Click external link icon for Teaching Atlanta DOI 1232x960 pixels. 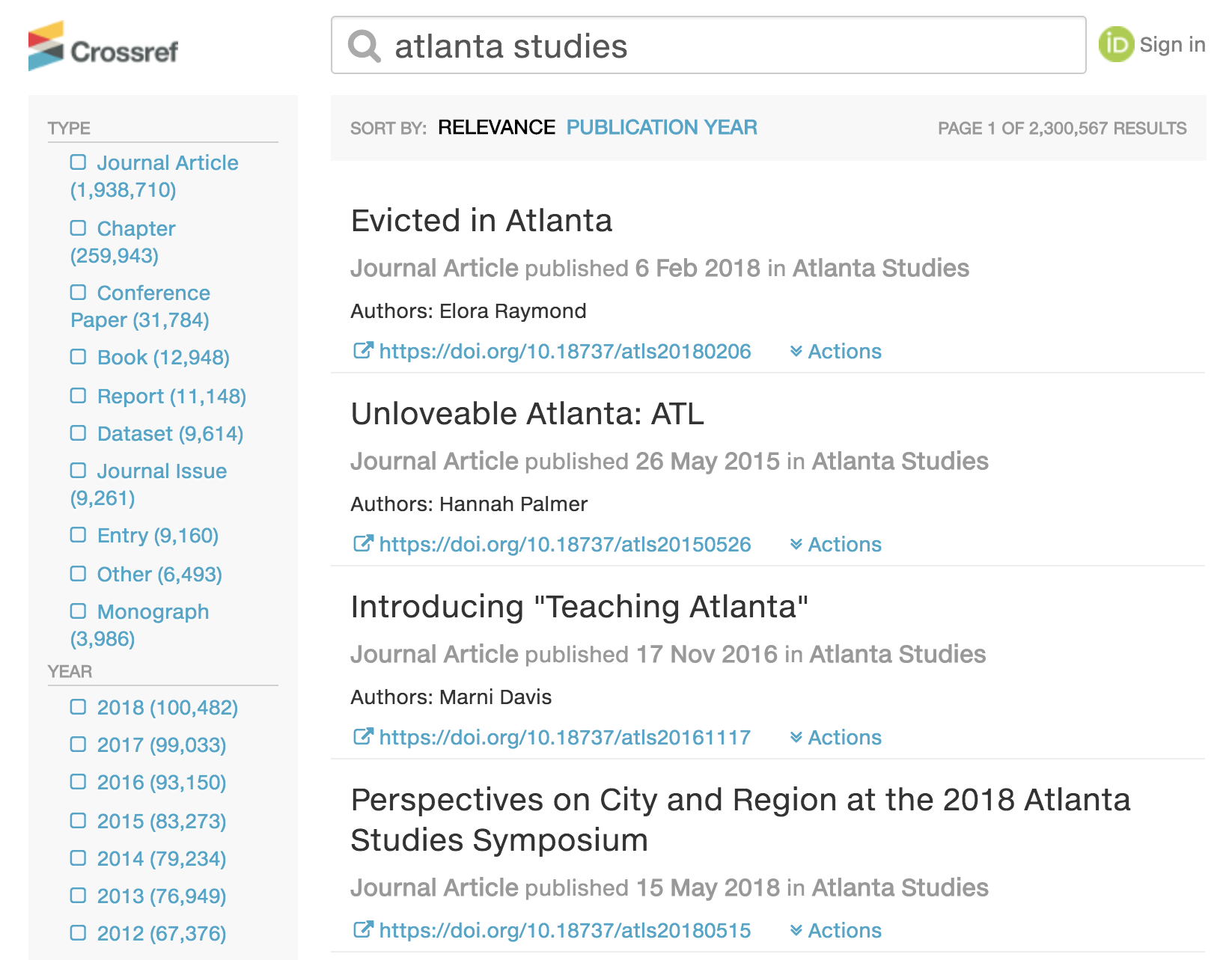coord(363,736)
